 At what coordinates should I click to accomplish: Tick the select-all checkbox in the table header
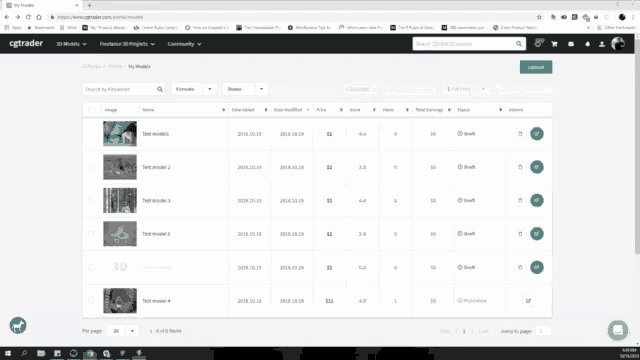pyautogui.click(x=91, y=110)
